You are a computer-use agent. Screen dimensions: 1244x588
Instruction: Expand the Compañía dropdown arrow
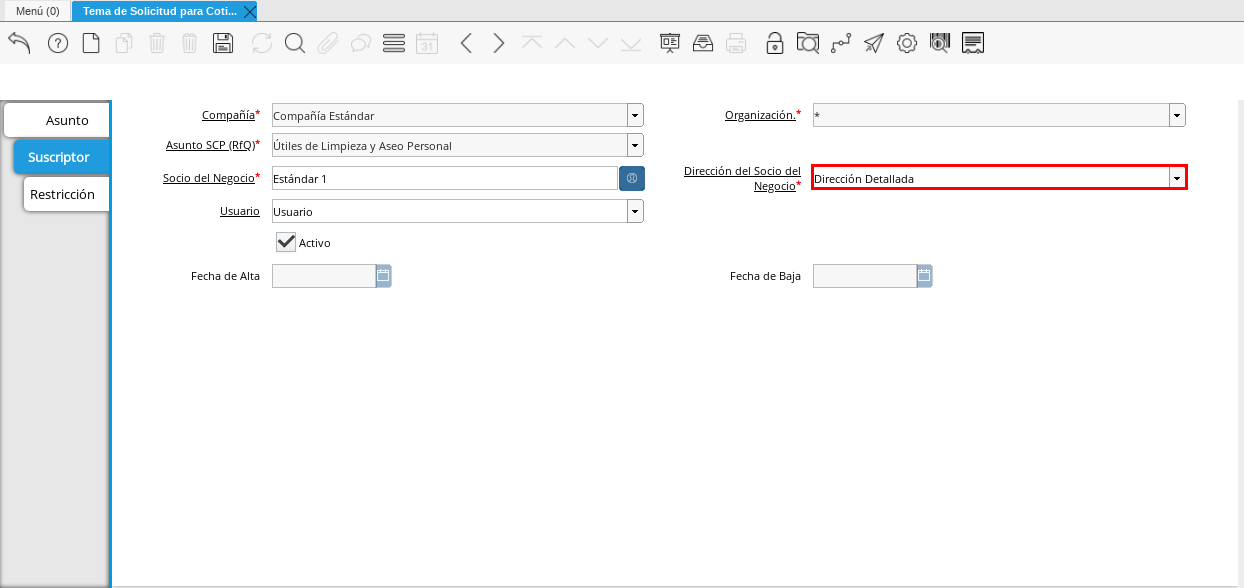(x=635, y=115)
